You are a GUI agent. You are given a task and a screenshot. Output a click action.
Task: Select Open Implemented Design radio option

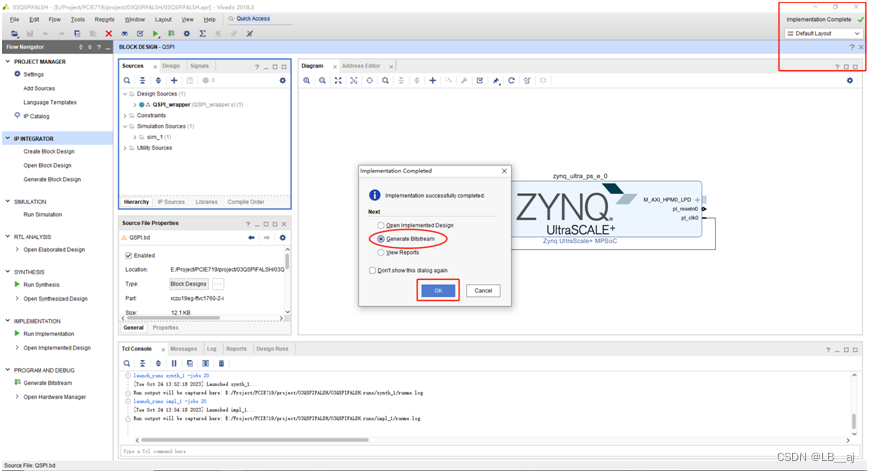[x=381, y=226]
